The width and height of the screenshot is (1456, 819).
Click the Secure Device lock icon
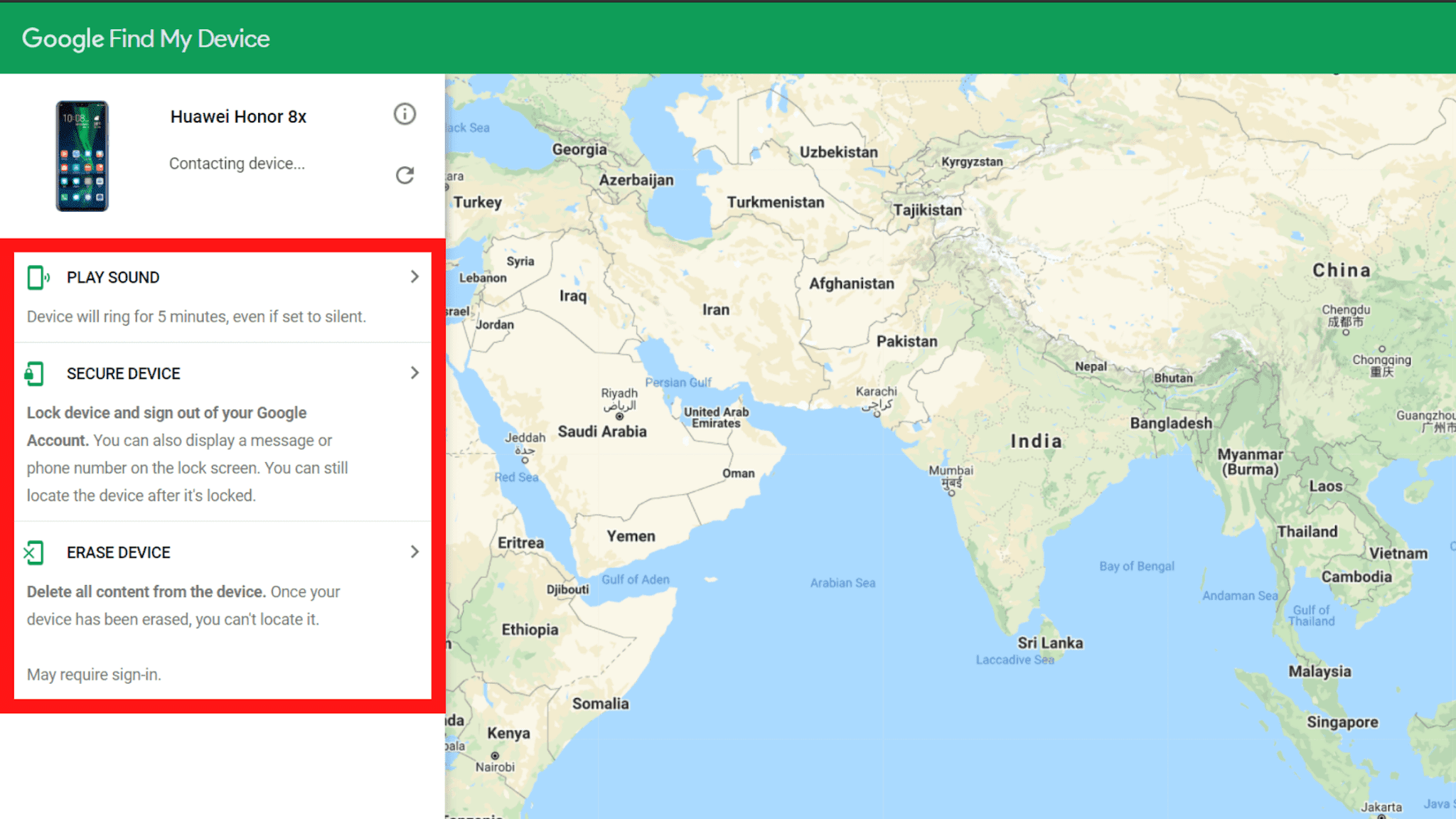click(34, 373)
